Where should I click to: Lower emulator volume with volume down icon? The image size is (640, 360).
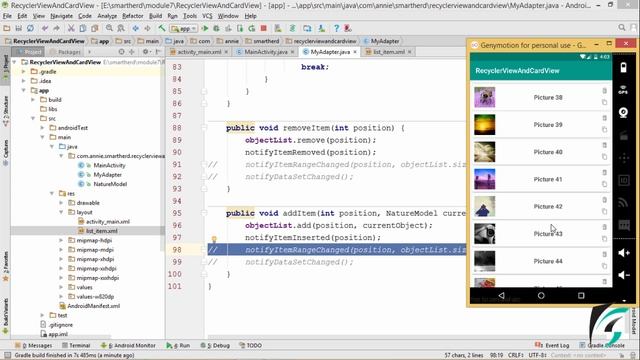pos(623,275)
